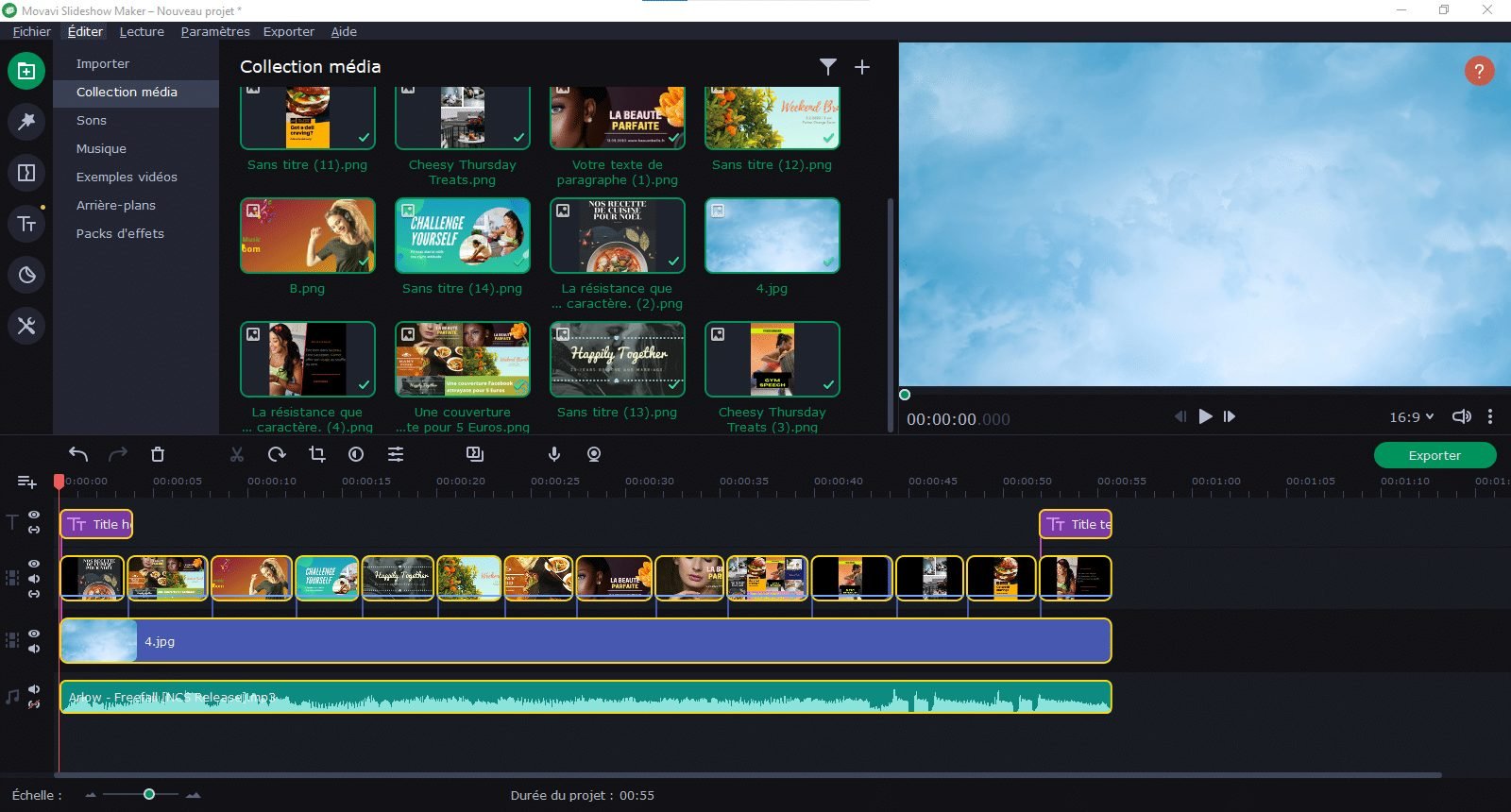Expand the add track menu
1511x812 pixels.
coord(26,482)
